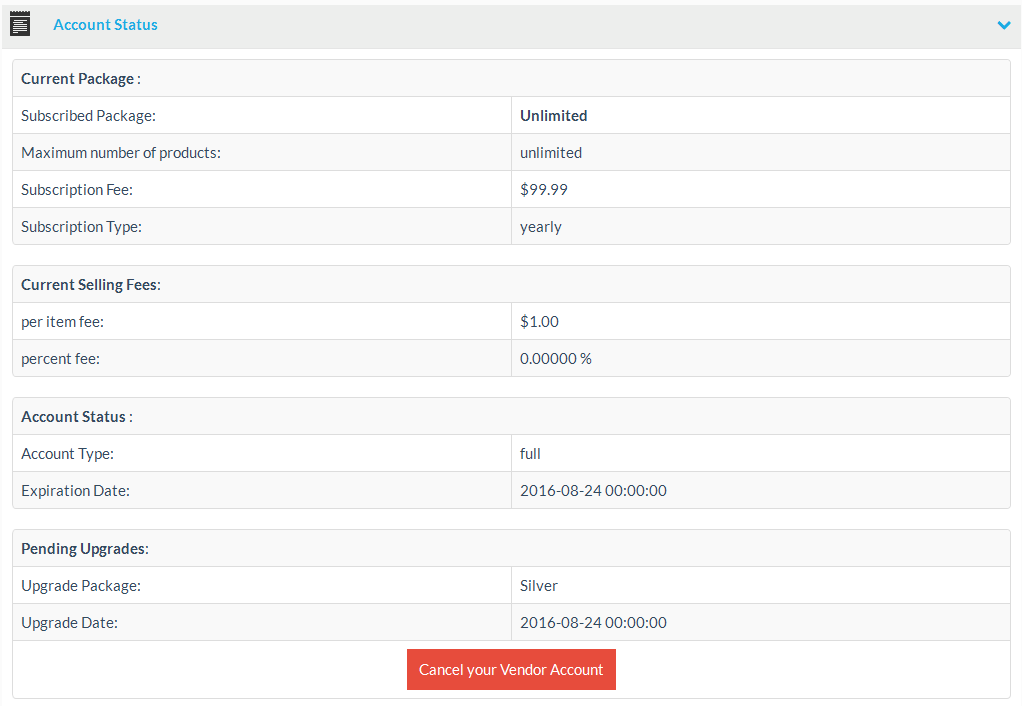
Task: Select the Silver upgrade package value
Action: click(539, 586)
